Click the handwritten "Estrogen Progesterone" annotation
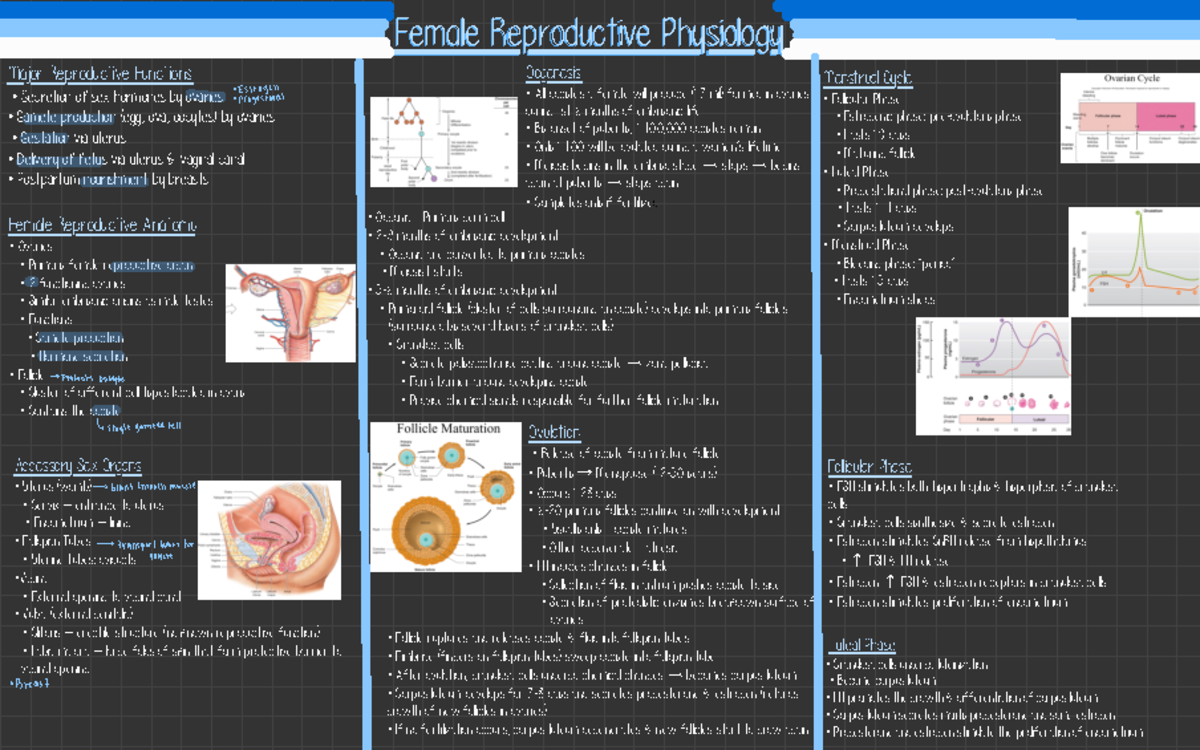This screenshot has width=1200, height=750. (x=258, y=94)
